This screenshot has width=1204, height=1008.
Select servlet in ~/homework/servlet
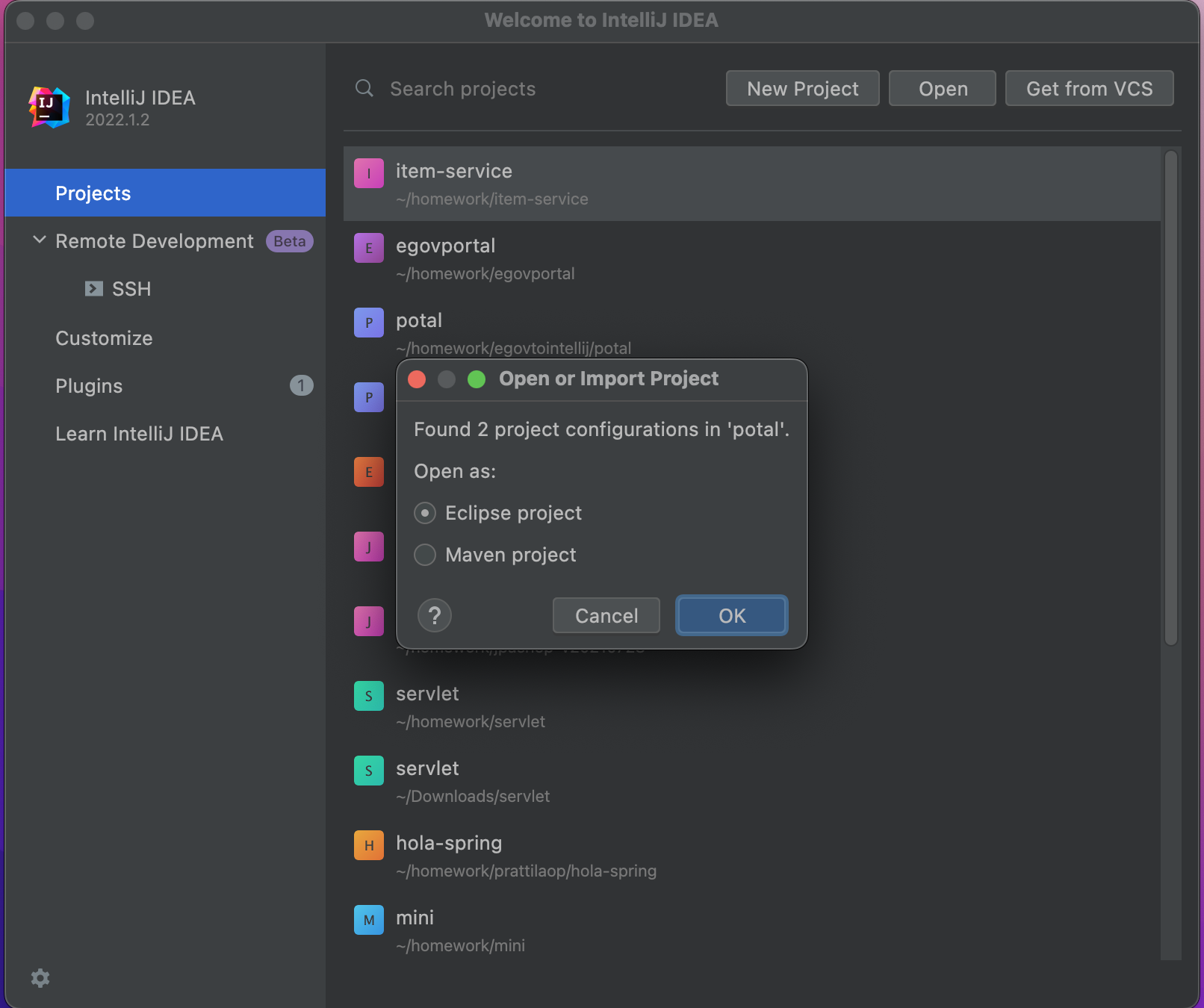coord(427,694)
